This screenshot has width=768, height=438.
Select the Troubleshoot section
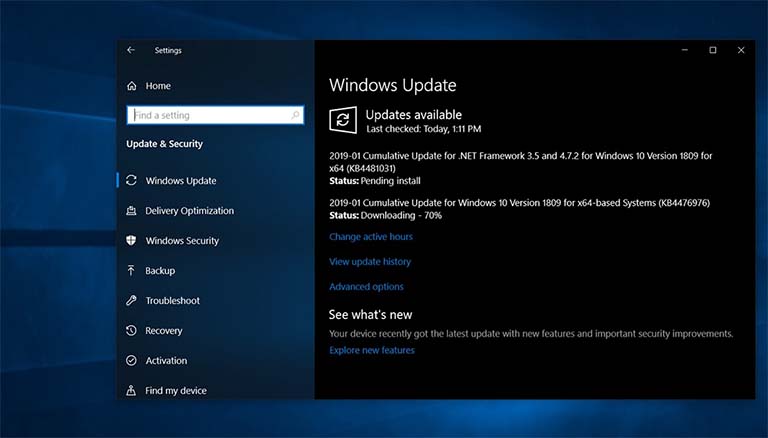(172, 300)
